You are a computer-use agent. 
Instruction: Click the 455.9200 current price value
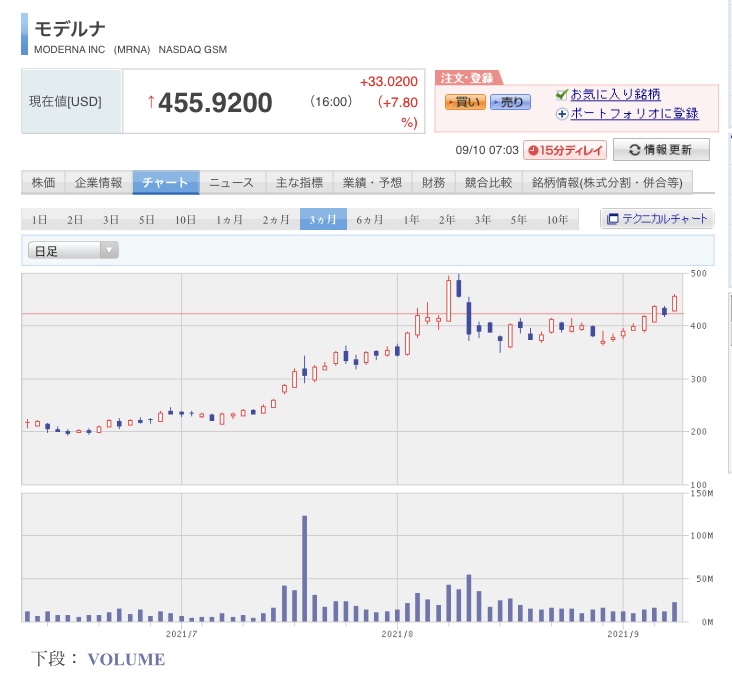point(215,103)
